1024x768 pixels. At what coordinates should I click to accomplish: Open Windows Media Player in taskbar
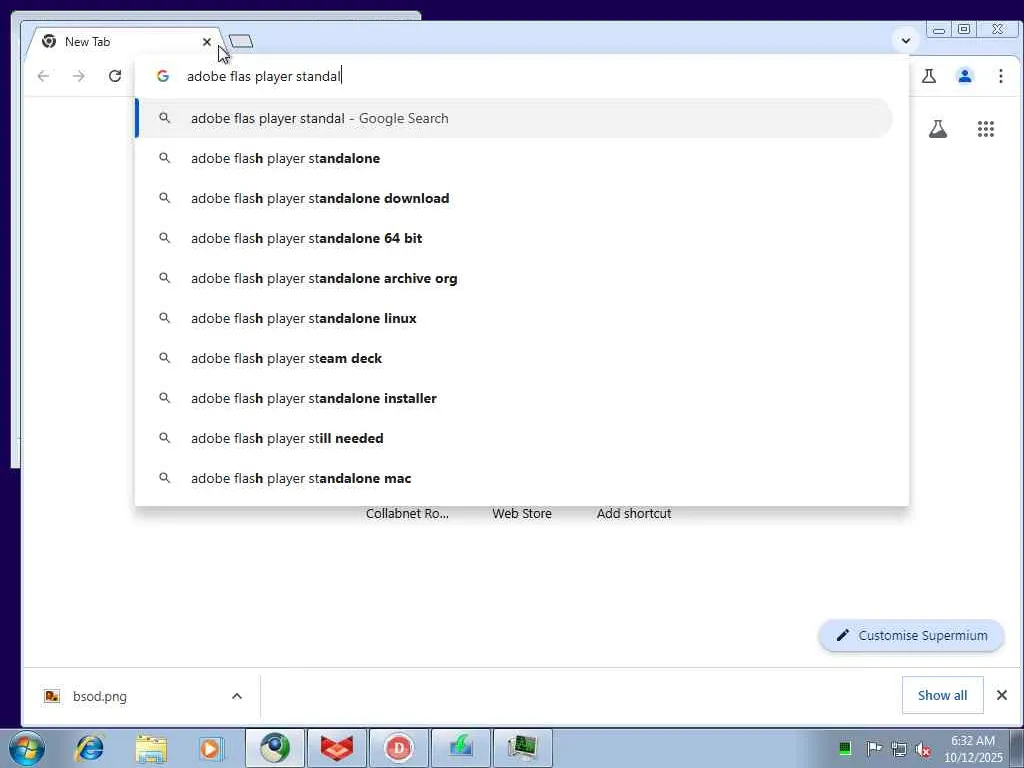(211, 748)
